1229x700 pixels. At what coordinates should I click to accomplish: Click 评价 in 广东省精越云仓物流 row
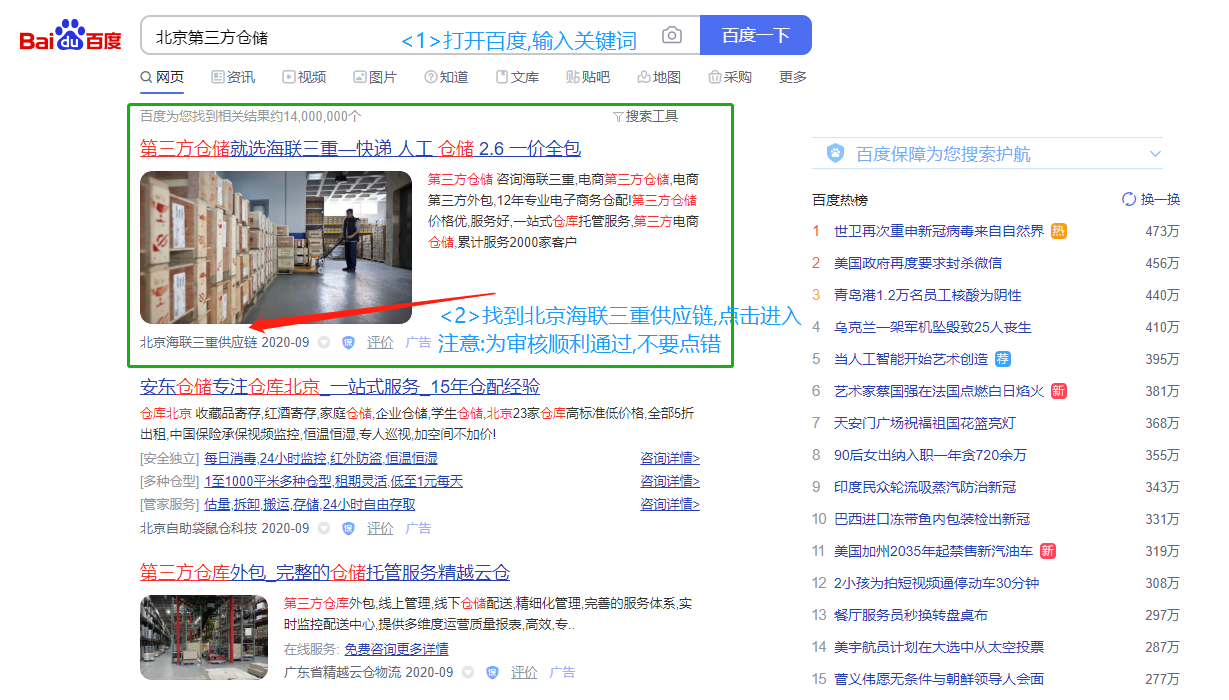pos(524,672)
